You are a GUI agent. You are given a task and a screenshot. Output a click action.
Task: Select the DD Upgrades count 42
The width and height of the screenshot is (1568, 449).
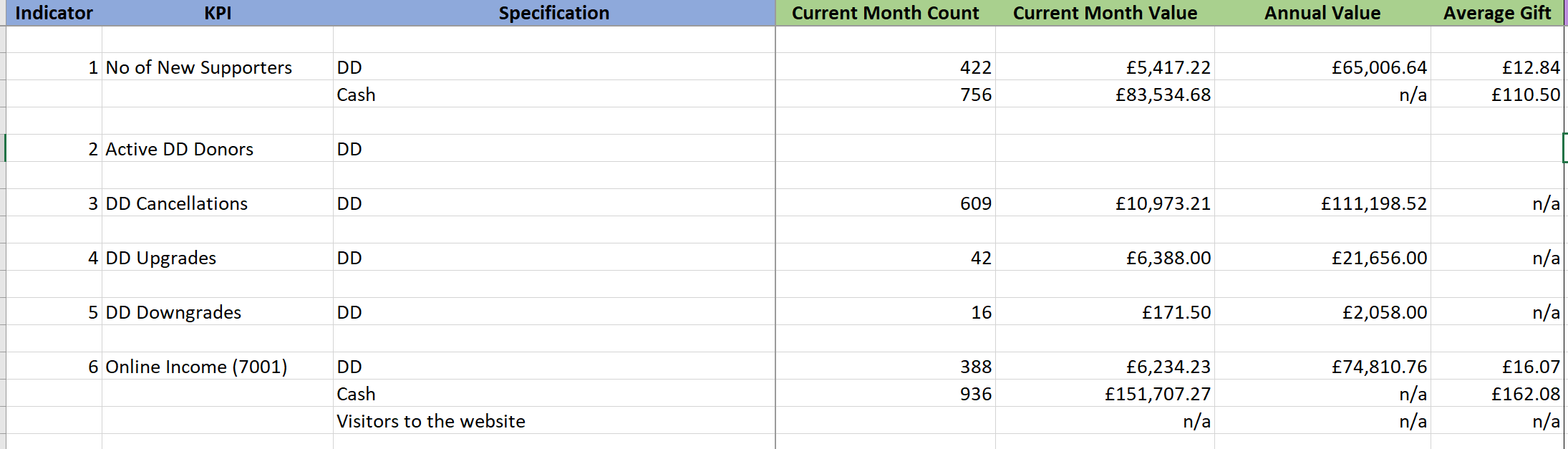coord(886,257)
